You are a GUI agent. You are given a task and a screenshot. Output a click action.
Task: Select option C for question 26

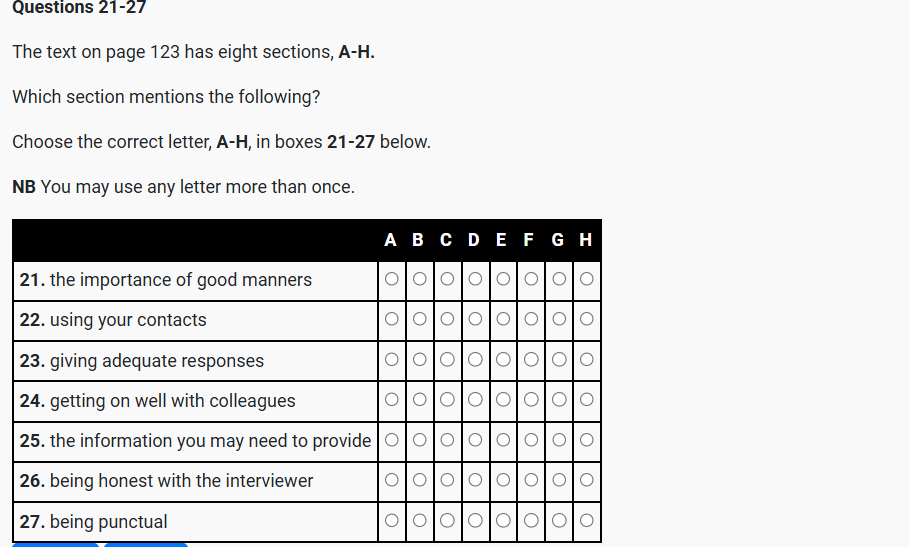click(447, 481)
